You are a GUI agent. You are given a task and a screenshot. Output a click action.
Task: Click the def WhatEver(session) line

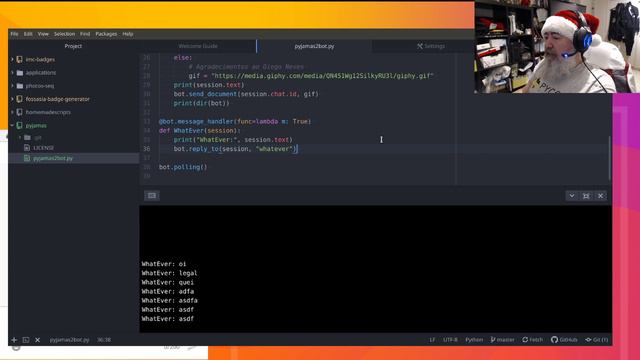[x=200, y=131]
